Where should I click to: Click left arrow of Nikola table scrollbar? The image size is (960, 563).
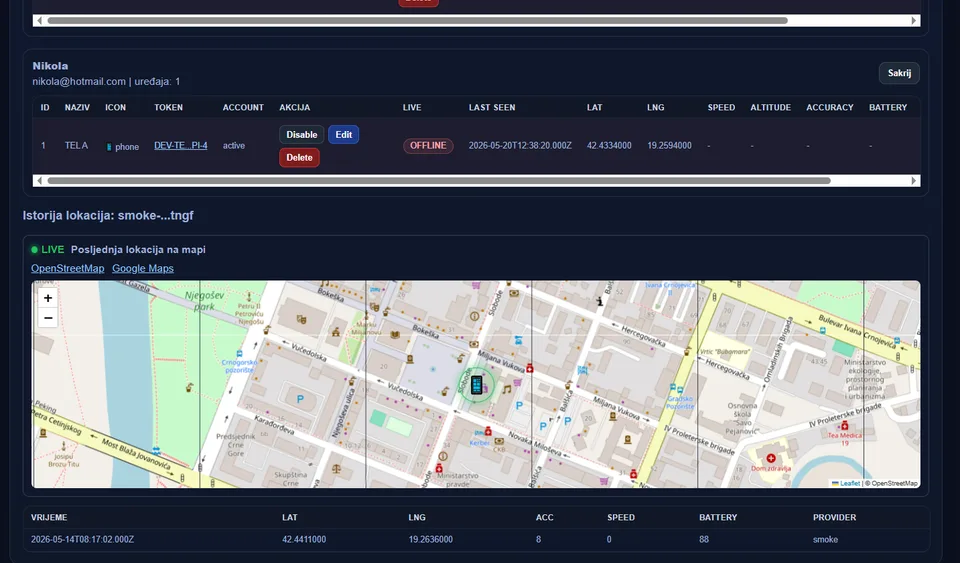(39, 181)
